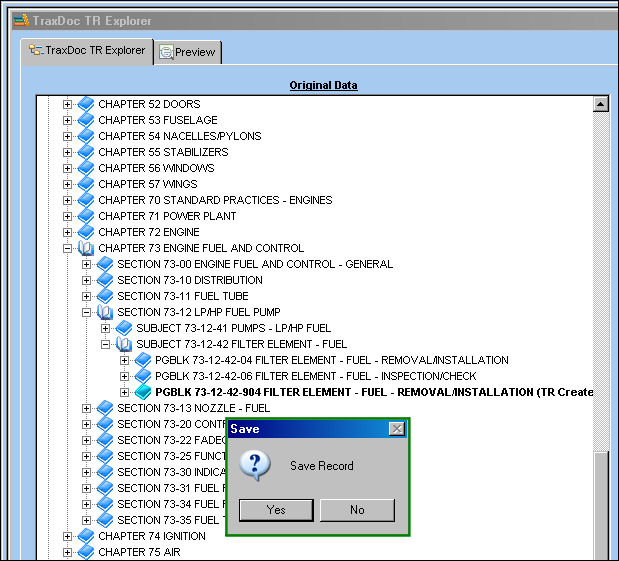This screenshot has height=561, width=619.
Task: Select bold PGBLK 73-12-42-904 REMOVAL/INSTALLATION row
Action: [374, 392]
